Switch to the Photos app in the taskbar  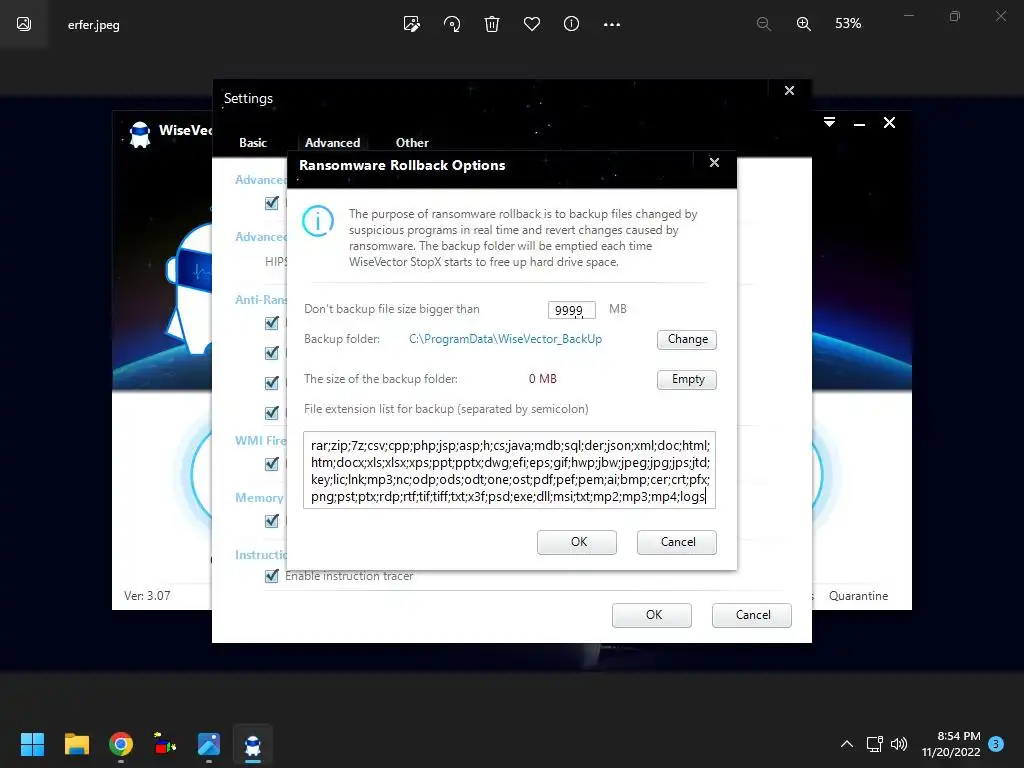tap(209, 744)
